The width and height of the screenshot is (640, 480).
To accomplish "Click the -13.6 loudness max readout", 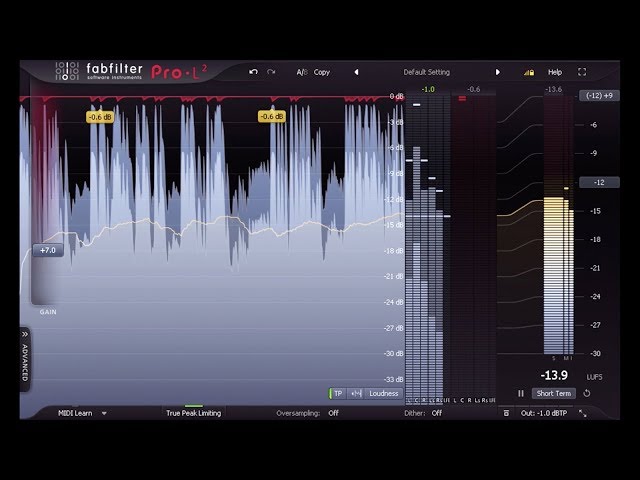I will (553, 89).
